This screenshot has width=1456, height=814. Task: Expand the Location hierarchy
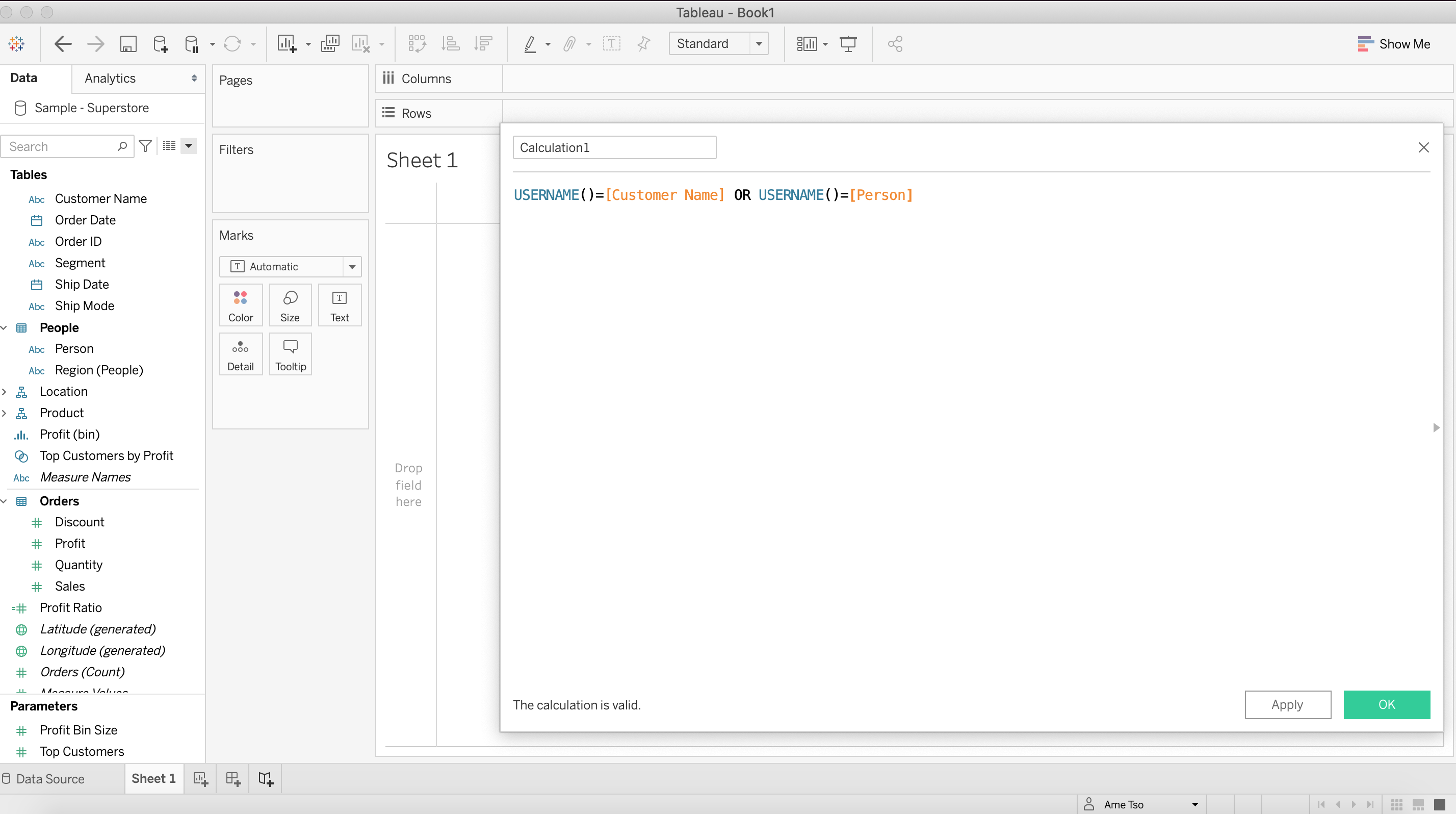[5, 391]
